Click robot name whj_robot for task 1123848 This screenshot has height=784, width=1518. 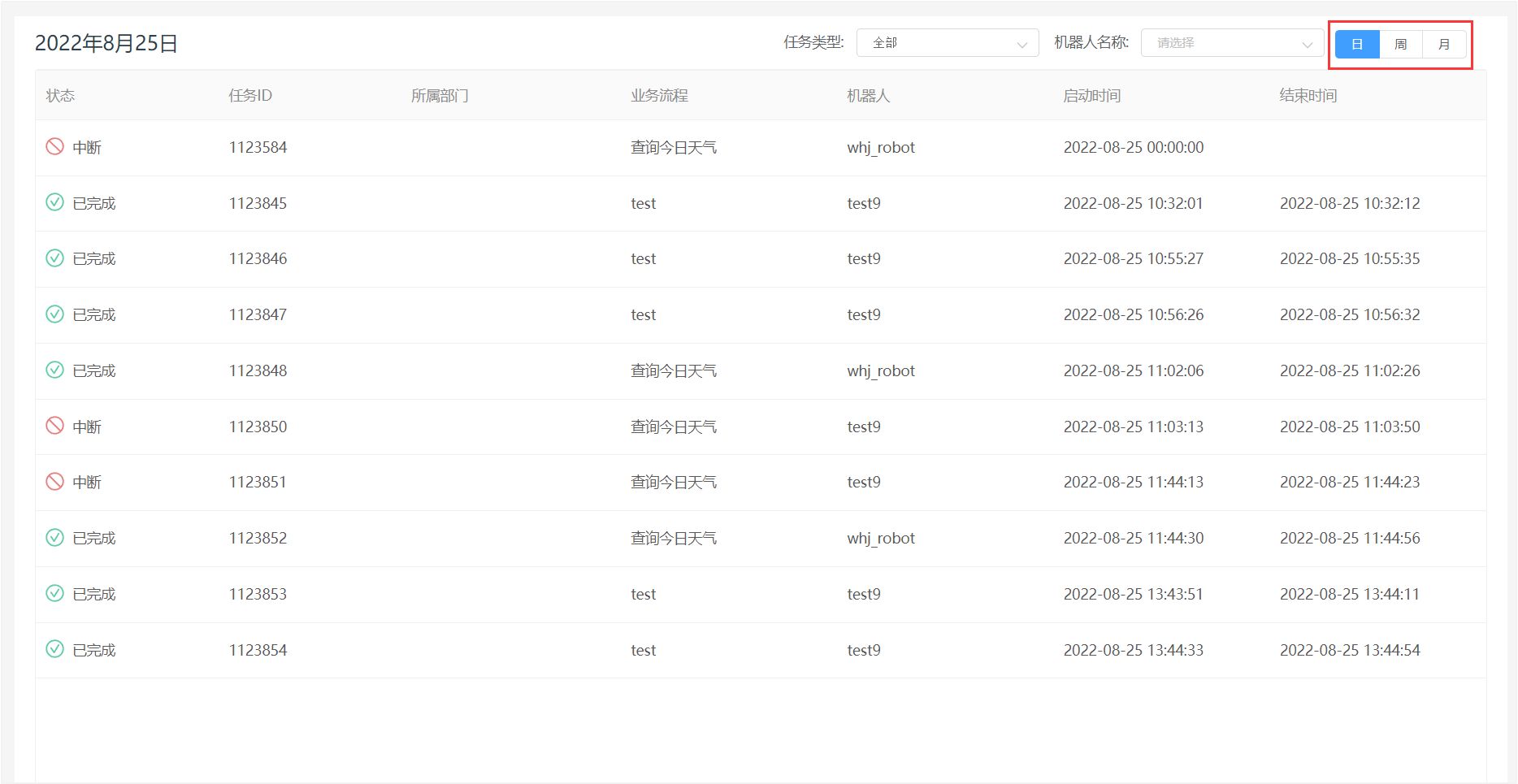880,370
